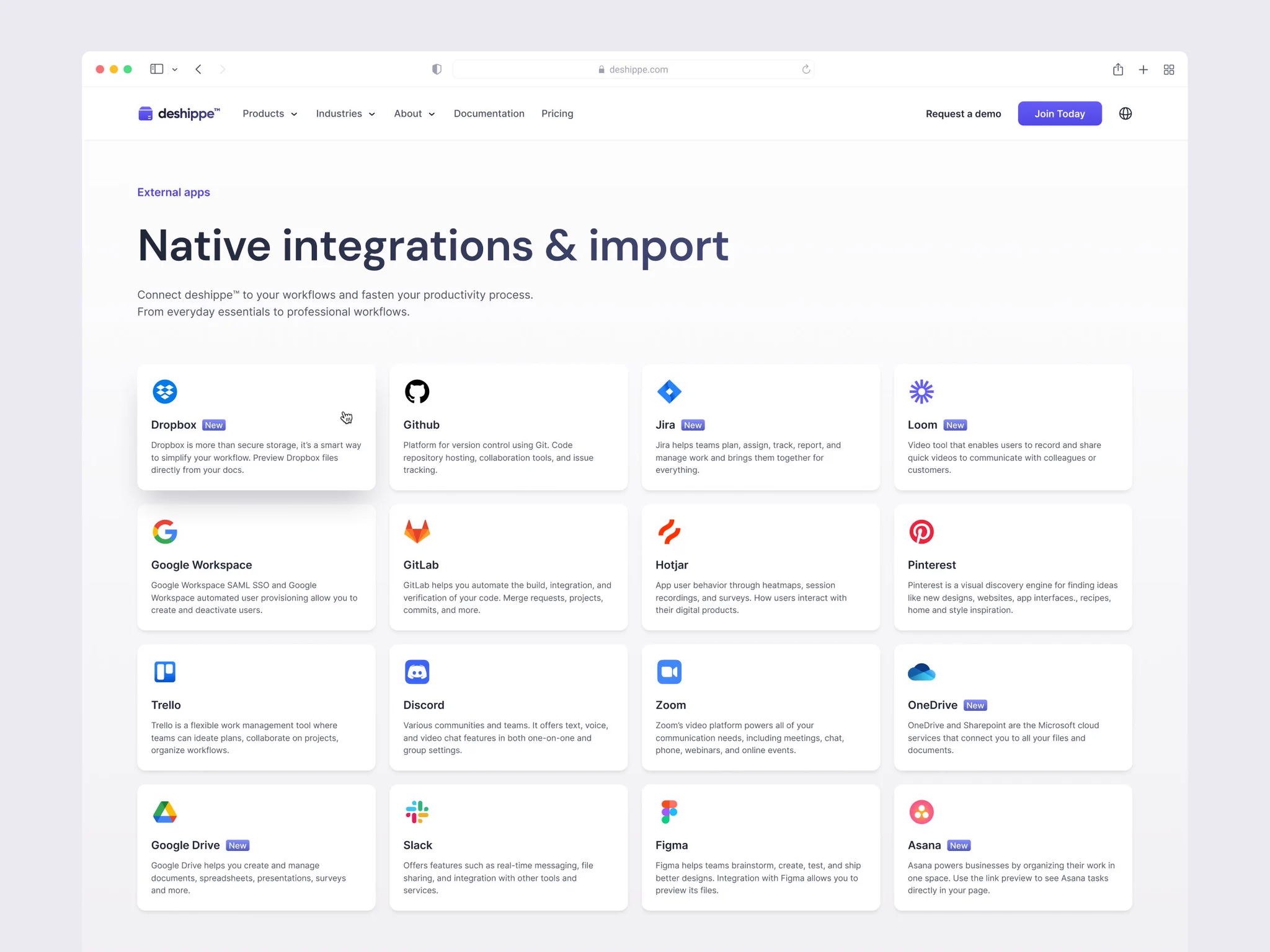Click the External apps link
Image resolution: width=1270 pixels, height=952 pixels.
[x=174, y=192]
